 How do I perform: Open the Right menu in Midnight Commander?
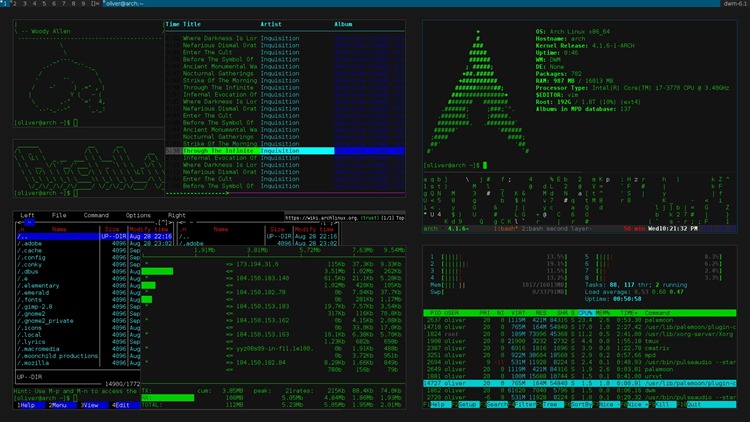tap(176, 215)
